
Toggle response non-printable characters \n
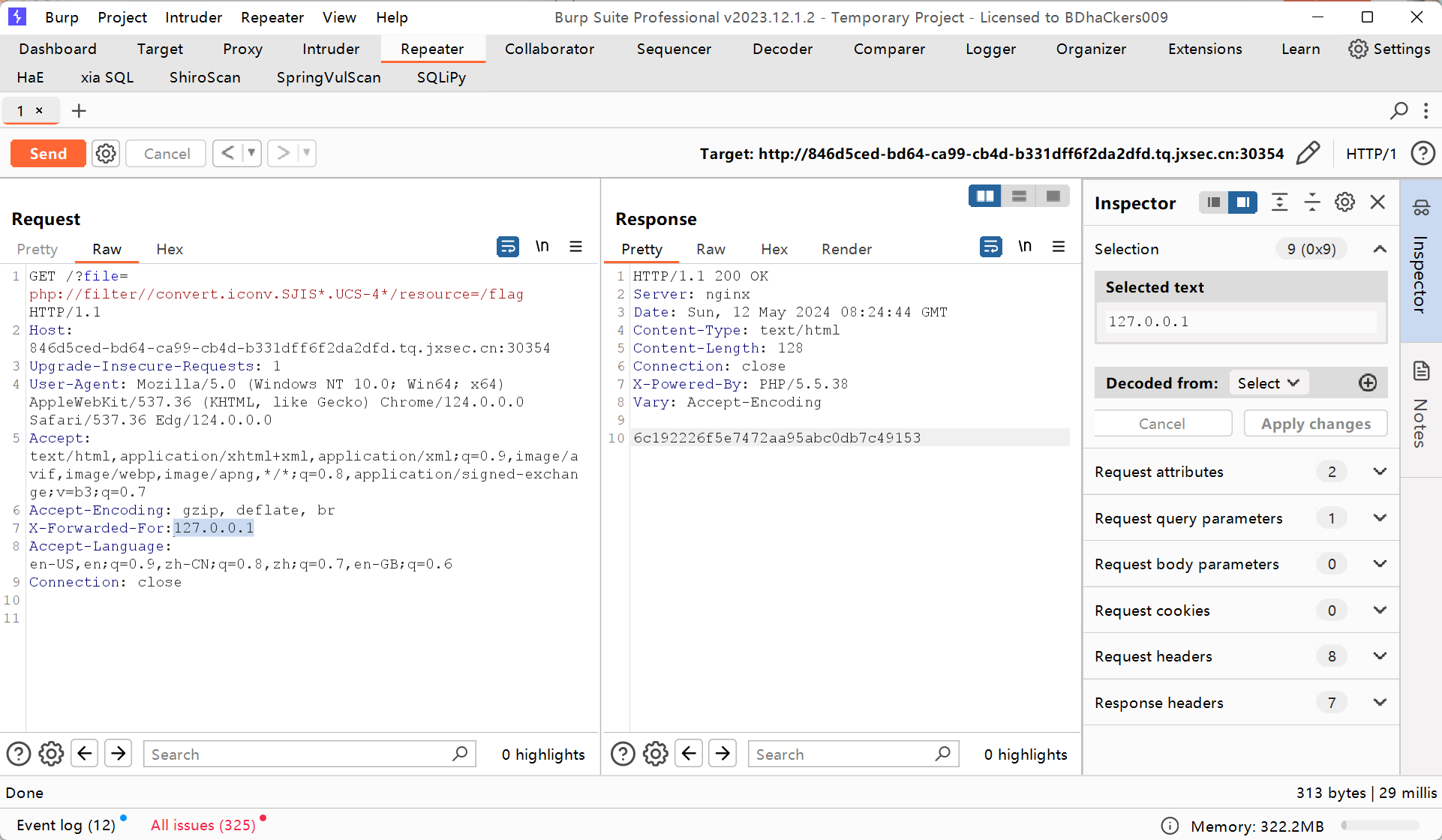pos(1025,246)
